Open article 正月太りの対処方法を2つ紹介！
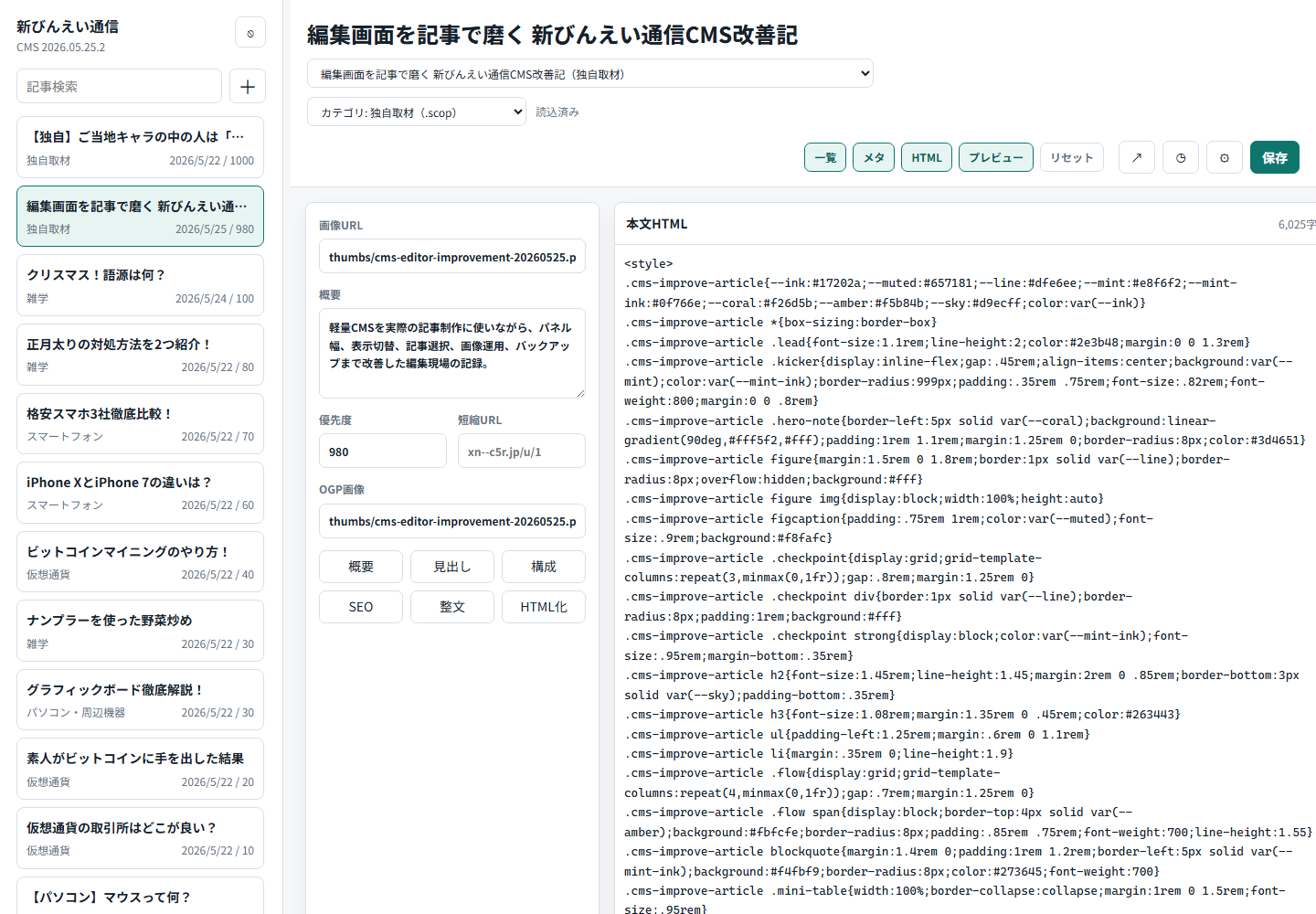This screenshot has width=1316, height=914. click(140, 355)
